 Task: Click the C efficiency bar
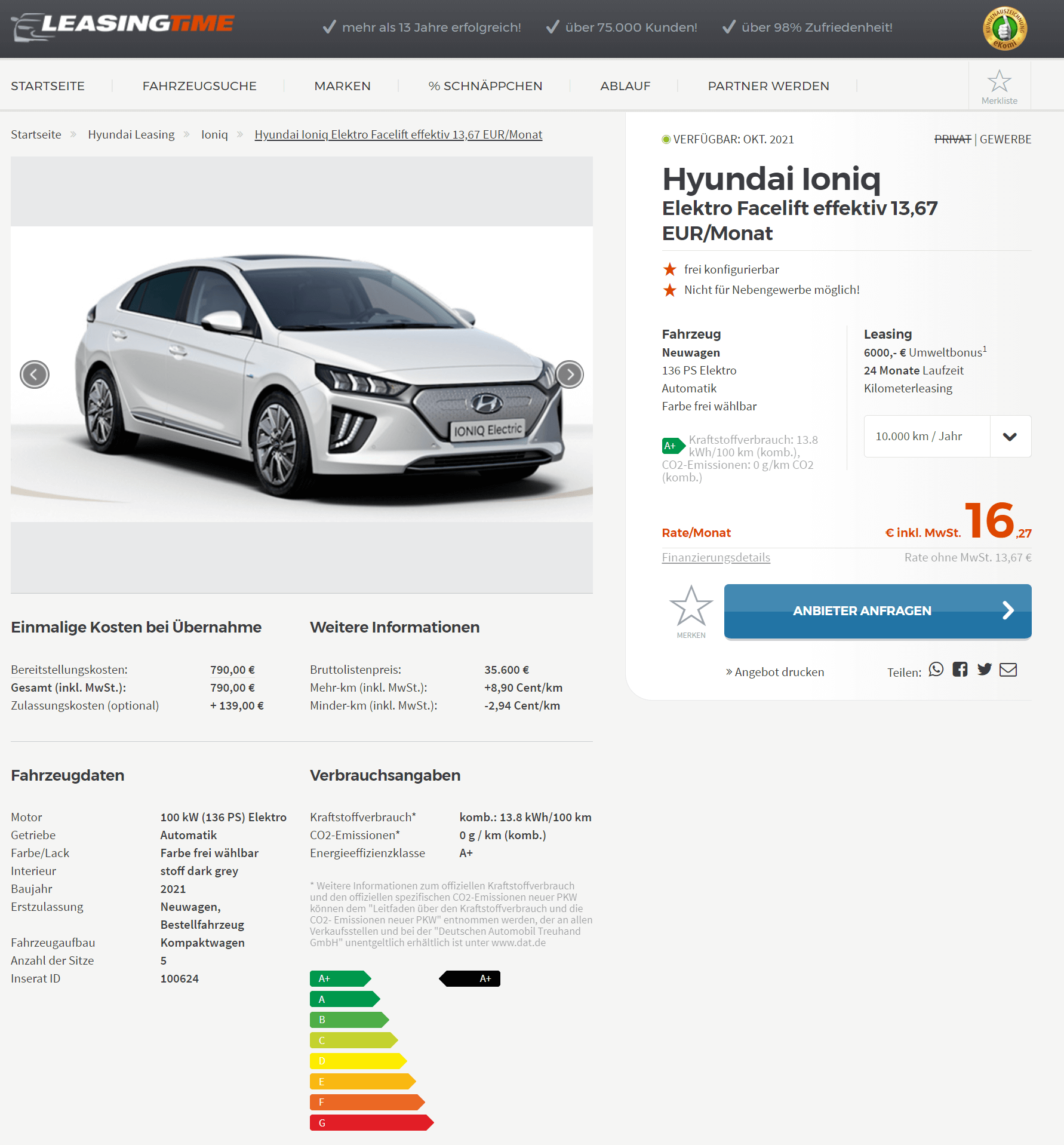(x=354, y=1040)
